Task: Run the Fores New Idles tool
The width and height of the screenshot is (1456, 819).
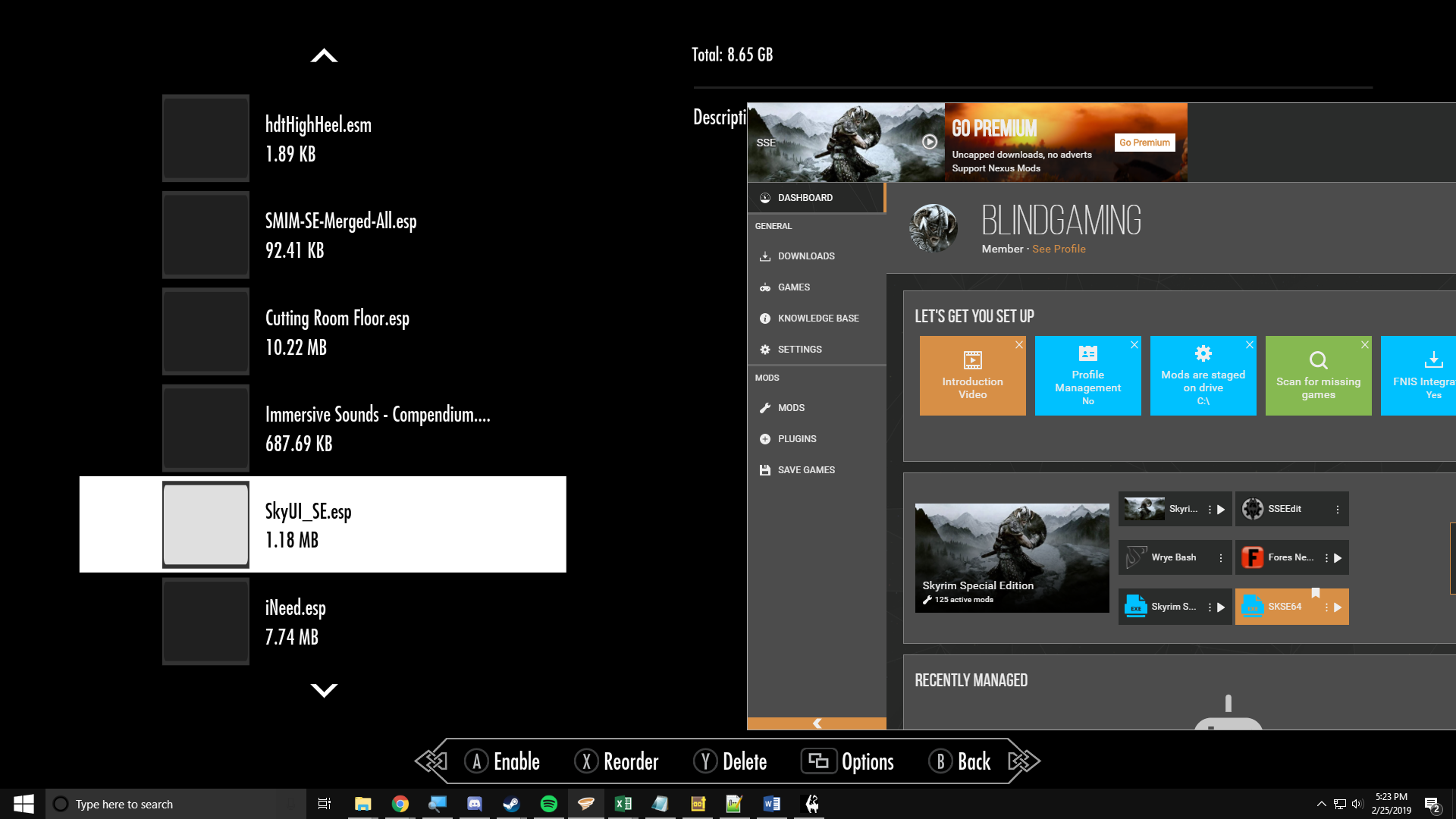Action: (x=1338, y=558)
